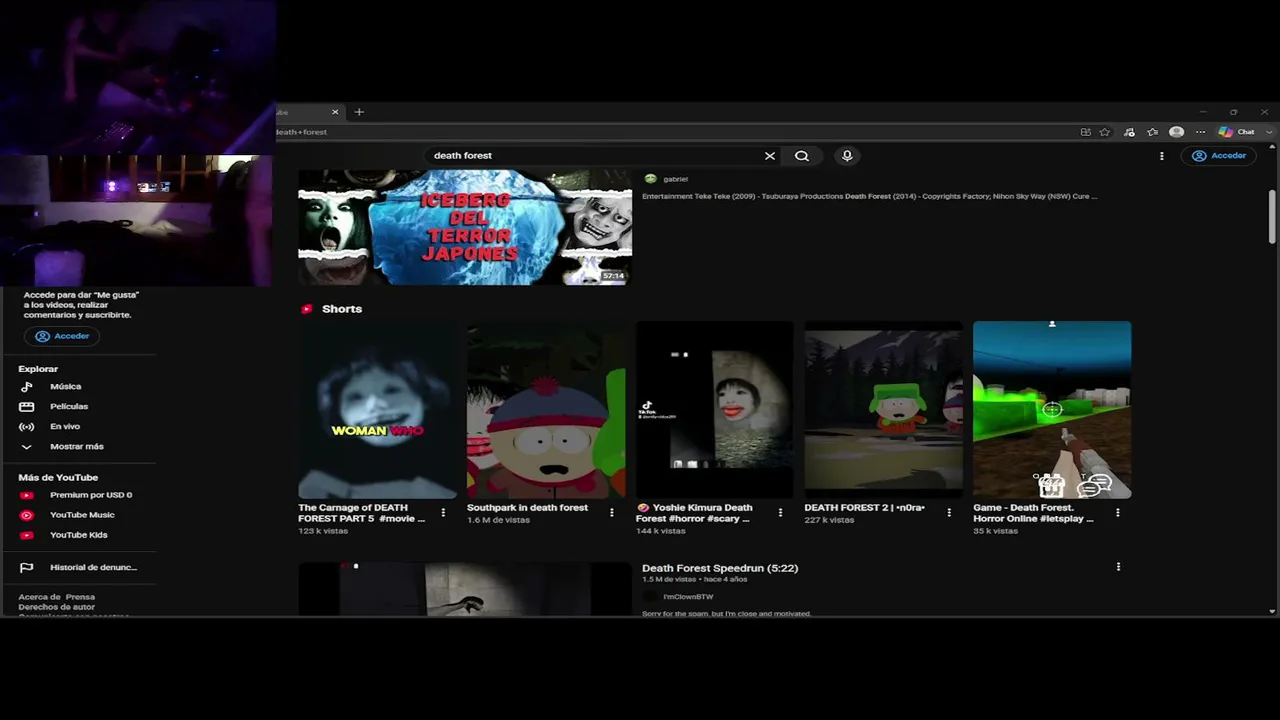
Task: Click the Shorts logo icon beside heading
Action: coord(307,309)
